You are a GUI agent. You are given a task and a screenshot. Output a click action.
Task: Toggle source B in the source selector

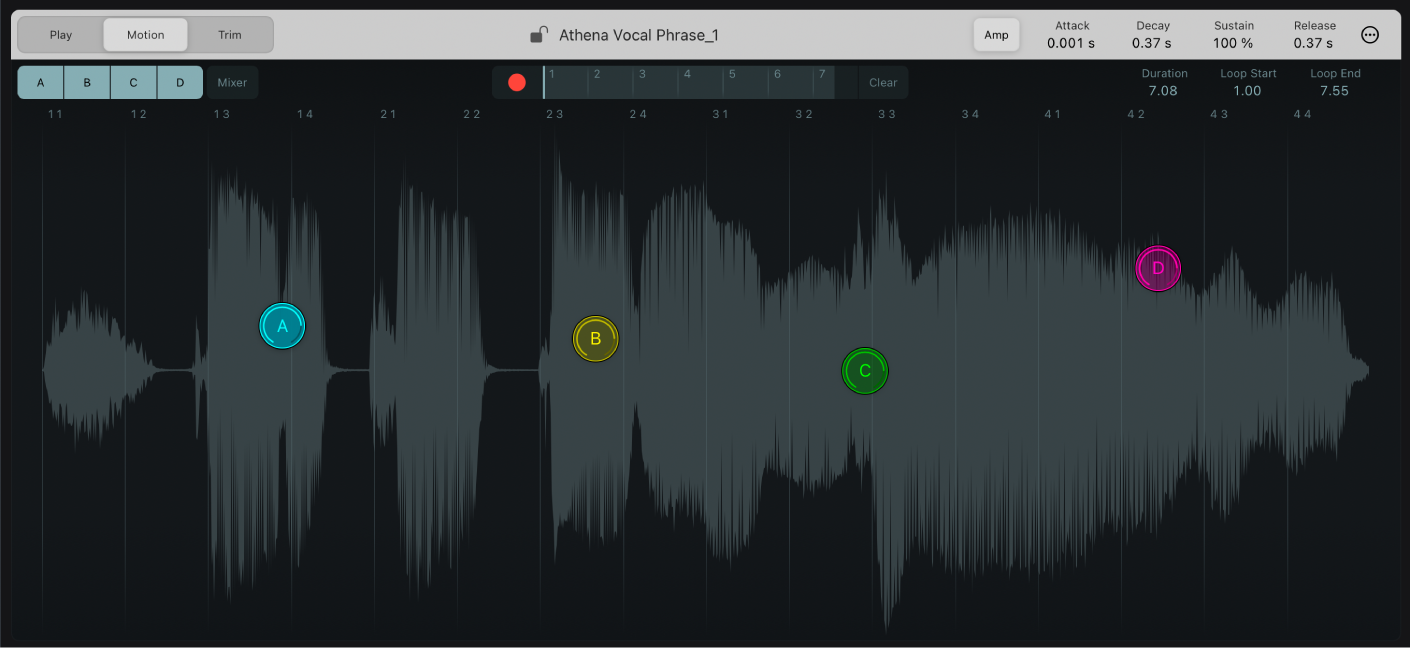[87, 82]
